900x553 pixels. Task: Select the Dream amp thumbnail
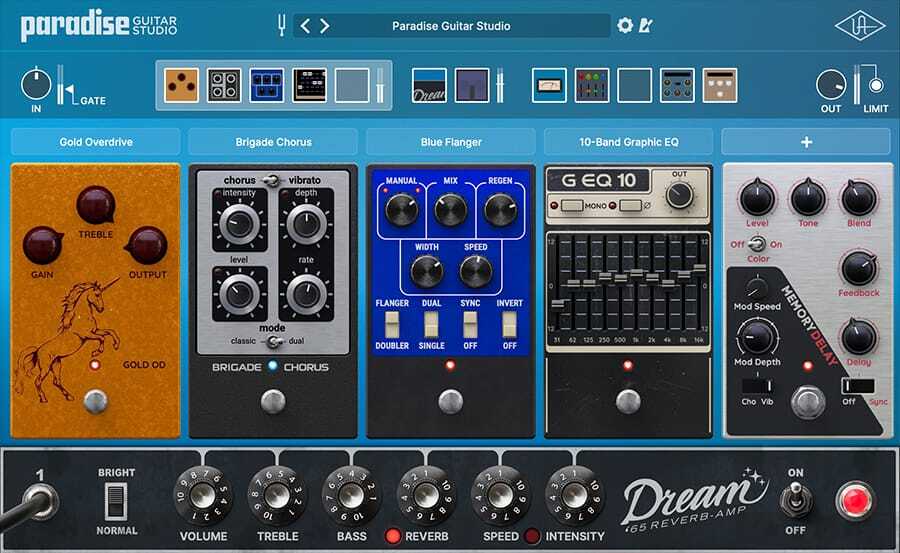tap(429, 86)
